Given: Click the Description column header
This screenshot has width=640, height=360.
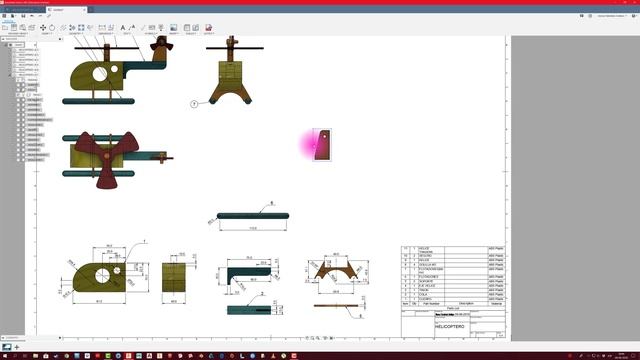Looking at the screenshot, I should pos(466,304).
